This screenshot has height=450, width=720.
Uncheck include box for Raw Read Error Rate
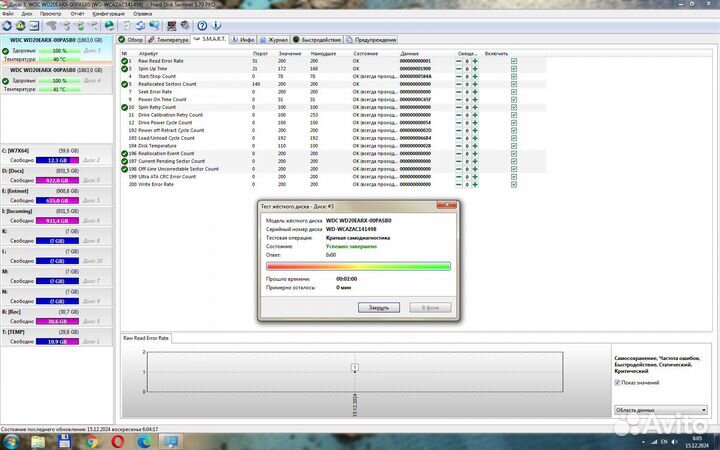tap(514, 61)
